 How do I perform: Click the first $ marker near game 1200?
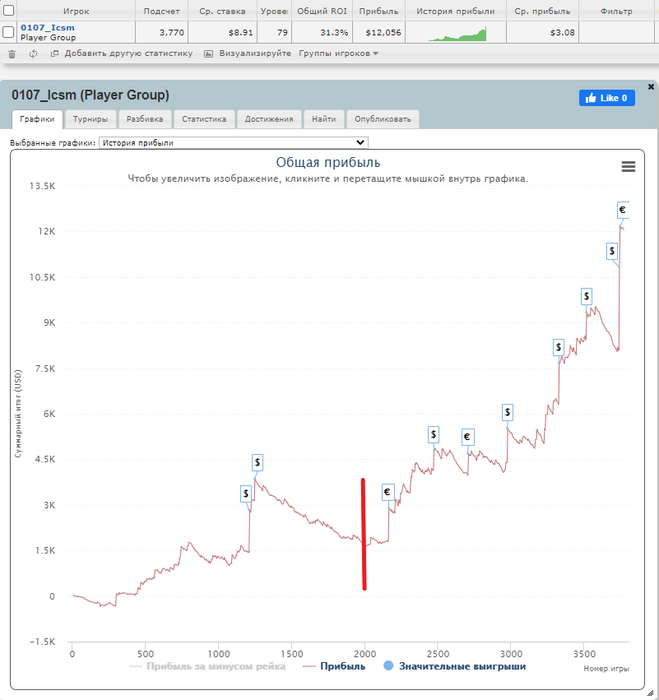click(246, 494)
